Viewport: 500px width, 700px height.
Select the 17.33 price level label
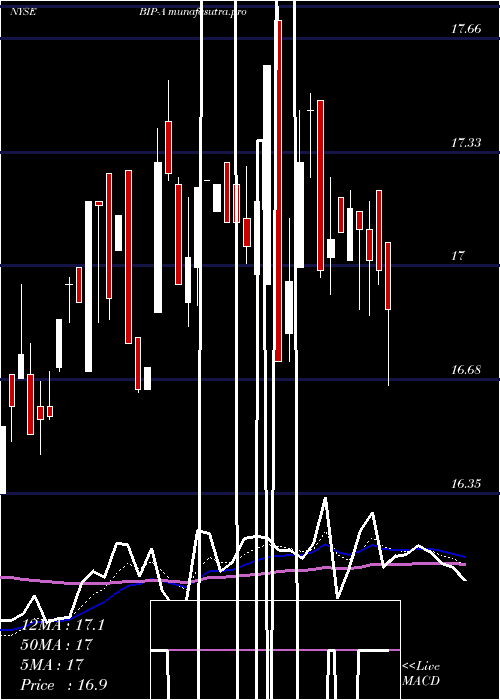466,143
